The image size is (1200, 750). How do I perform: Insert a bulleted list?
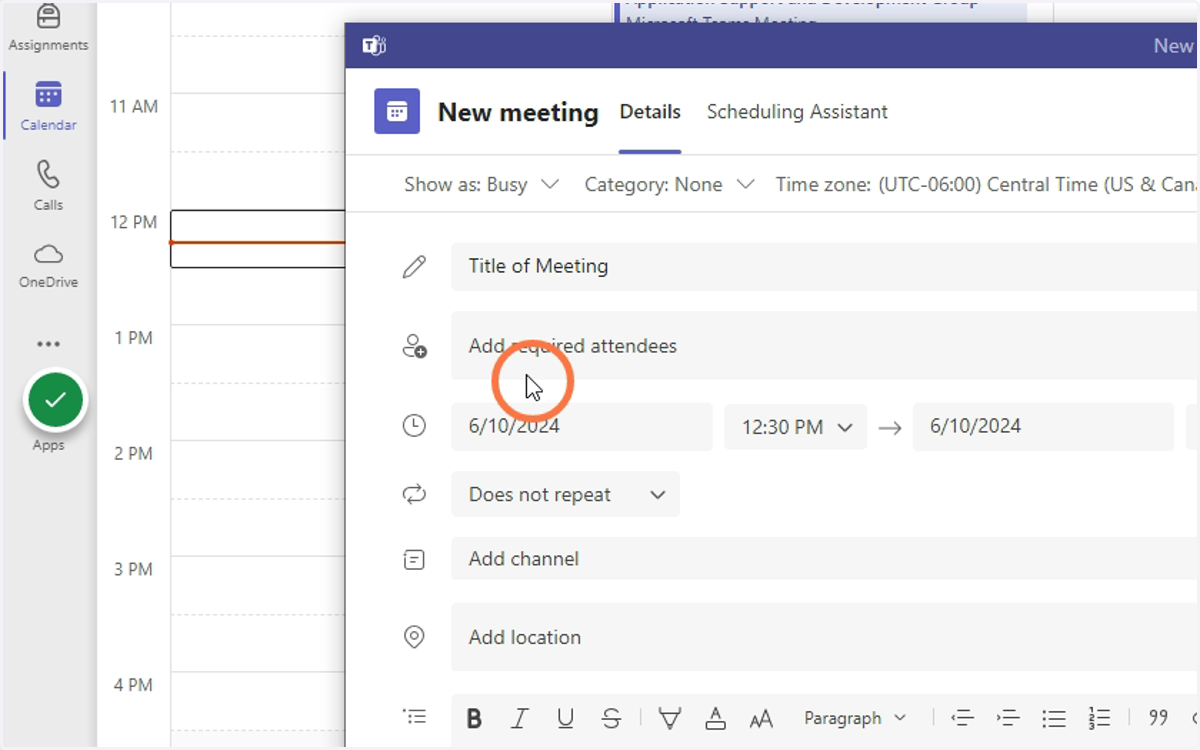[x=1053, y=718]
